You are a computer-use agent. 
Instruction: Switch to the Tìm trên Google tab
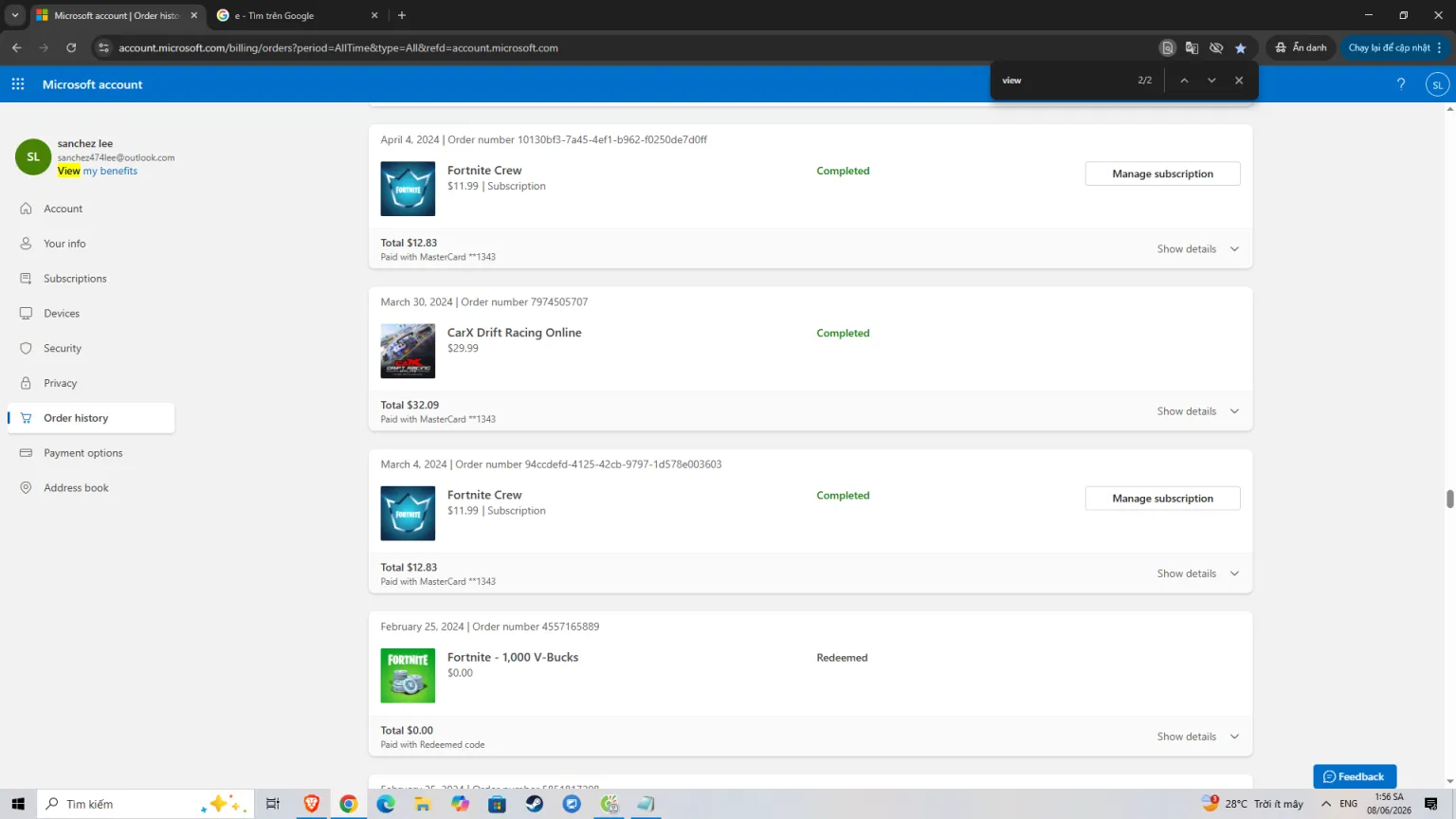[297, 15]
